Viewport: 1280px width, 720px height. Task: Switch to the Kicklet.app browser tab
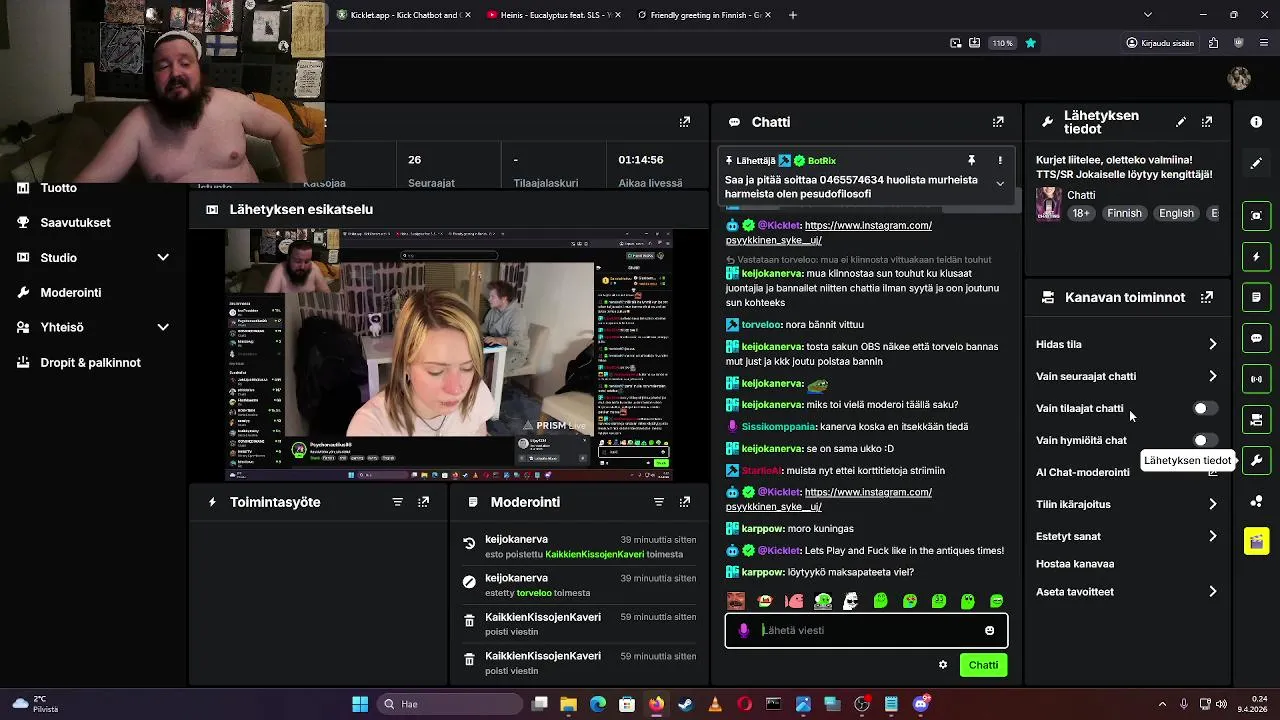(402, 15)
